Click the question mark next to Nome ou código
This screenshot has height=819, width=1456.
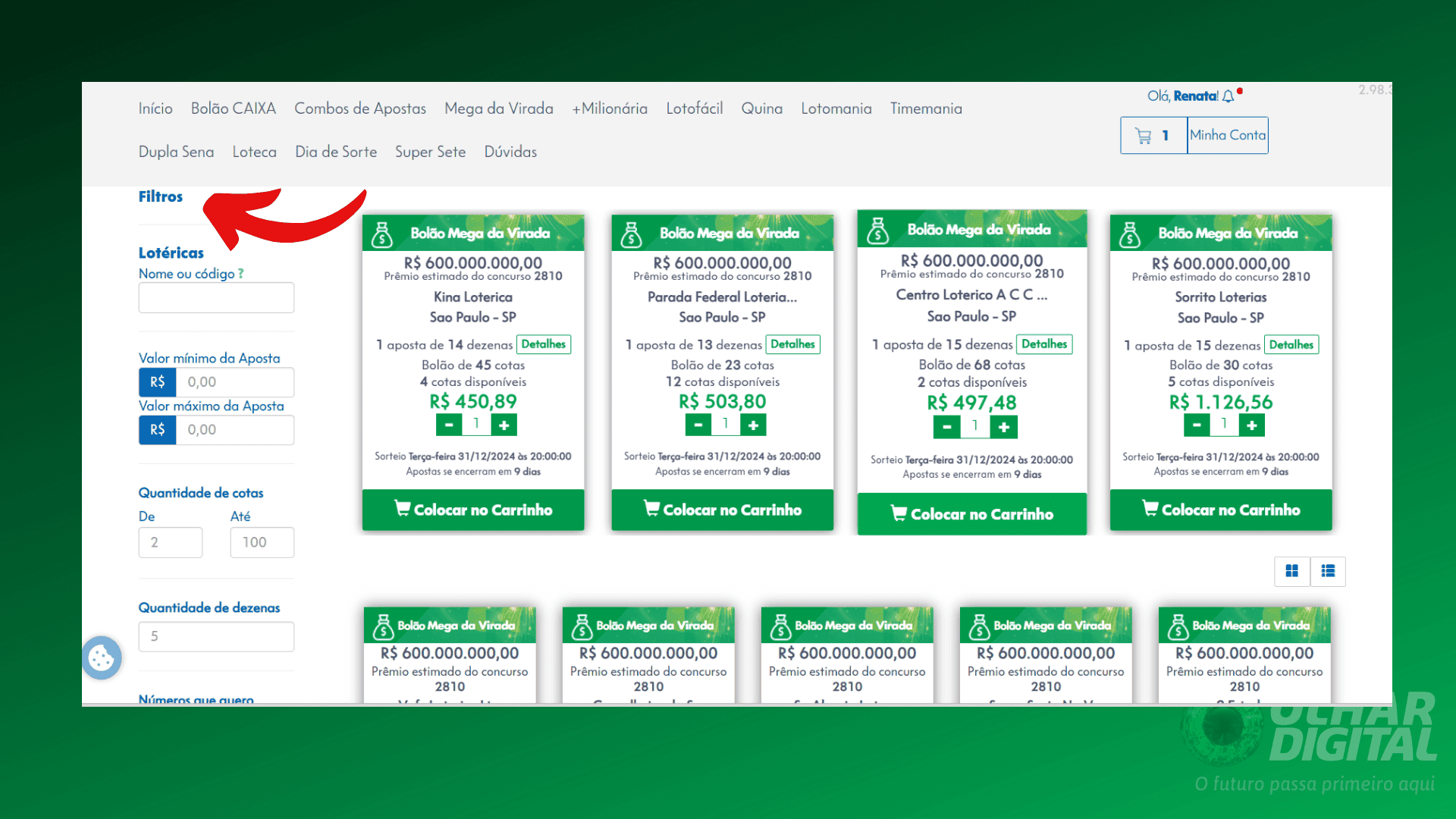[x=241, y=274]
